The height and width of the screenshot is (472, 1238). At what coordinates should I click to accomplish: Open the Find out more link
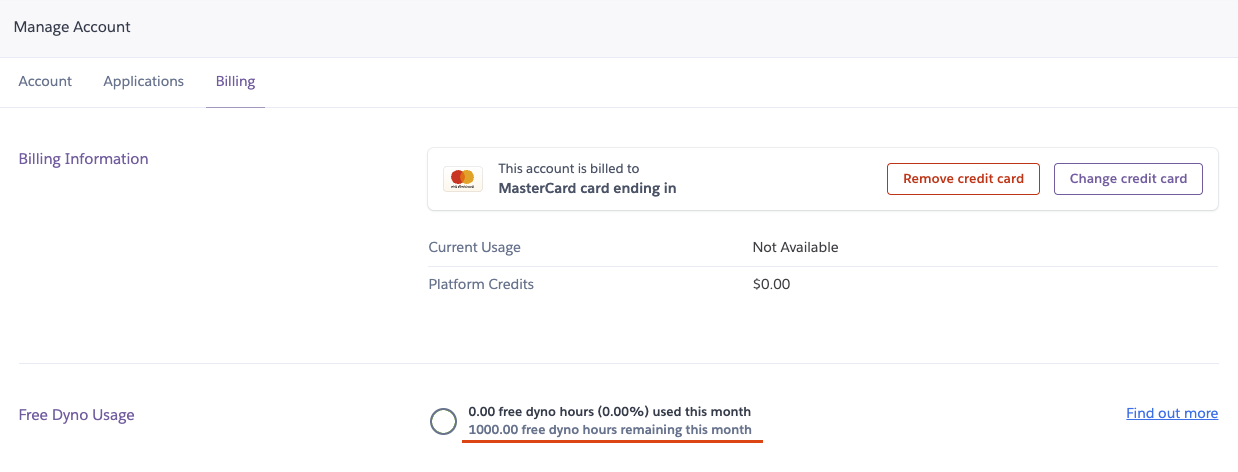click(x=1172, y=413)
